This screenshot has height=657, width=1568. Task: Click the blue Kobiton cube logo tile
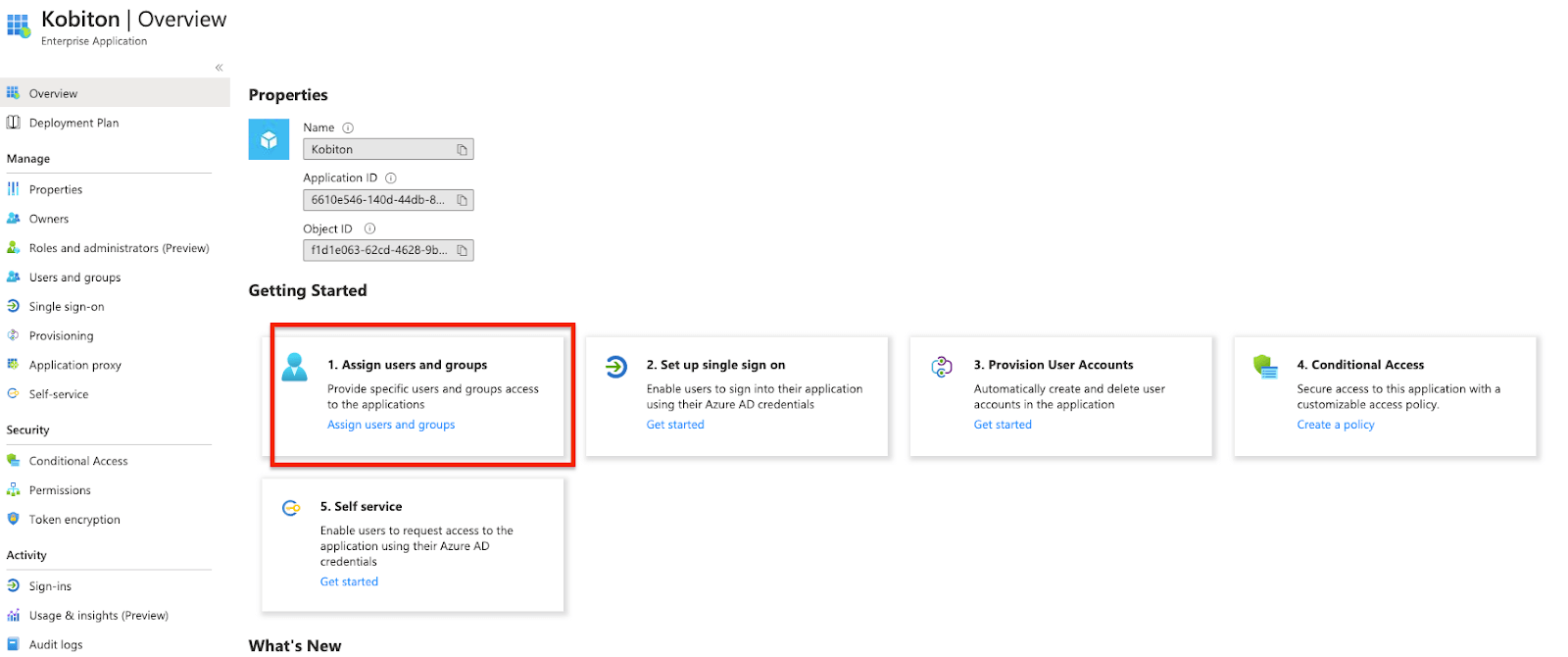tap(269, 139)
